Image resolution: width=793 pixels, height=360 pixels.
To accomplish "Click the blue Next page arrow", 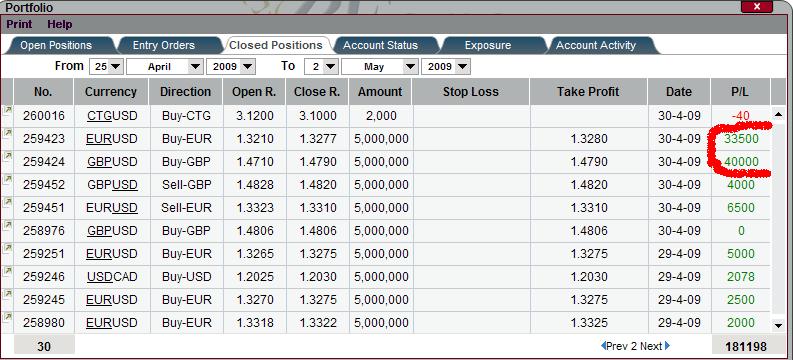I will [668, 346].
